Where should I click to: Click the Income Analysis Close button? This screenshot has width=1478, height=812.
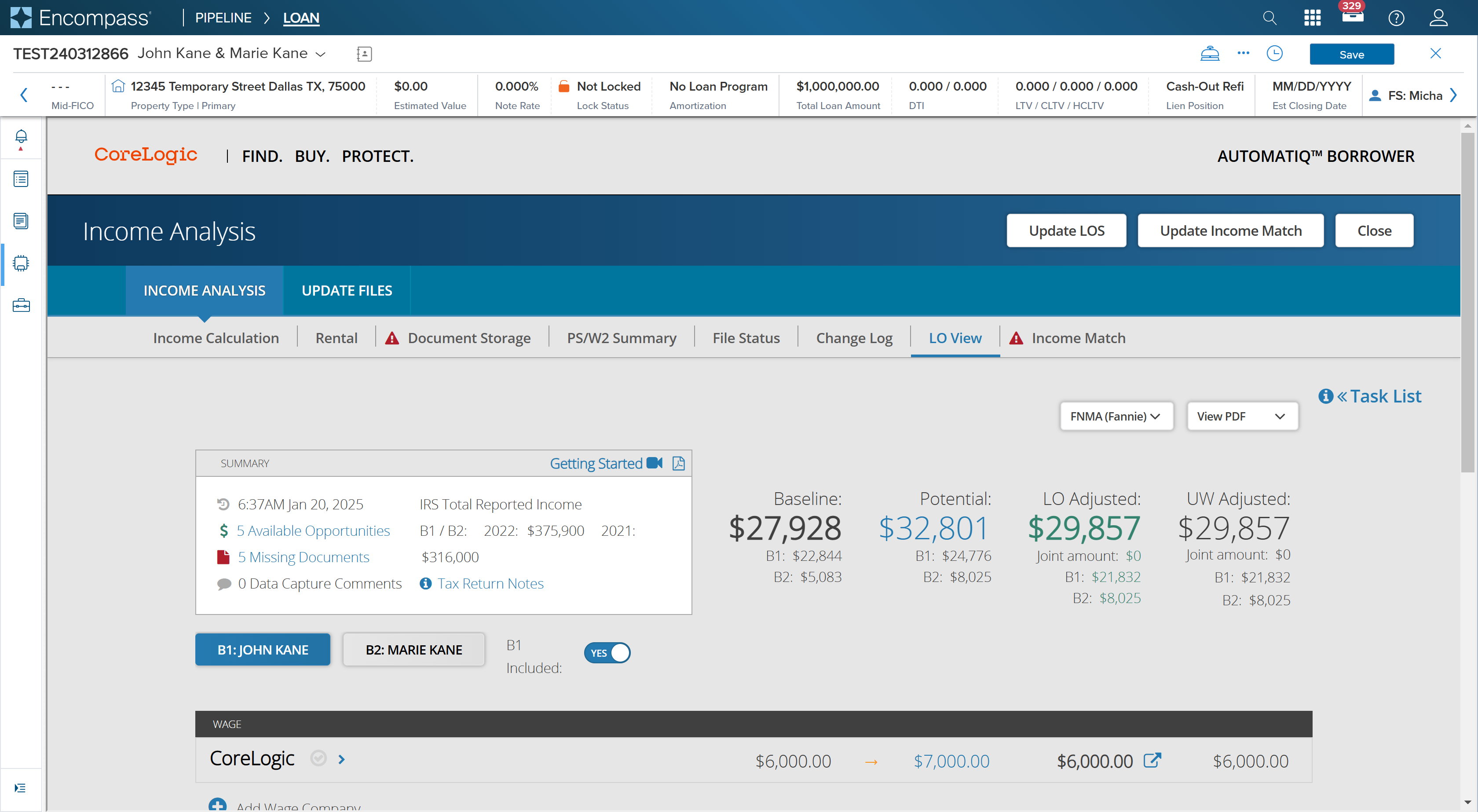pos(1374,230)
